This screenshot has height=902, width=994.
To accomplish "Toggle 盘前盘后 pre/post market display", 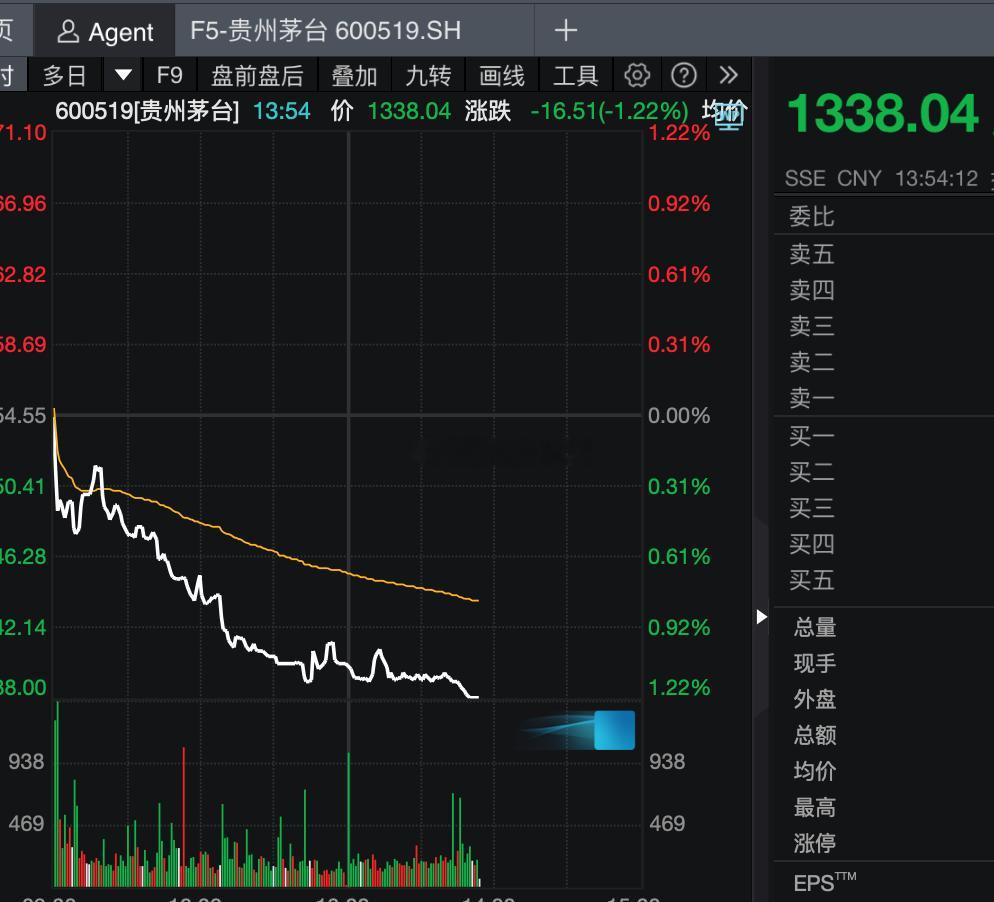I will (x=257, y=75).
